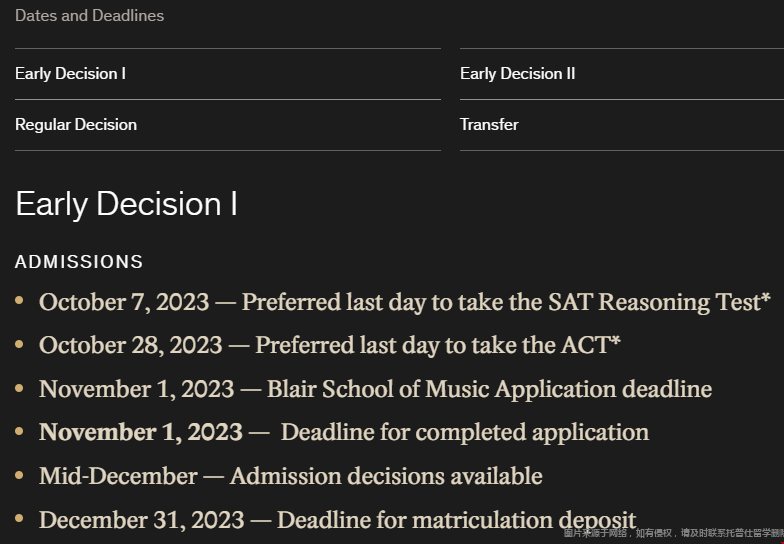Image resolution: width=784 pixels, height=544 pixels.
Task: Click the October 28, 2023 ACT list item
Action: pyautogui.click(x=330, y=346)
